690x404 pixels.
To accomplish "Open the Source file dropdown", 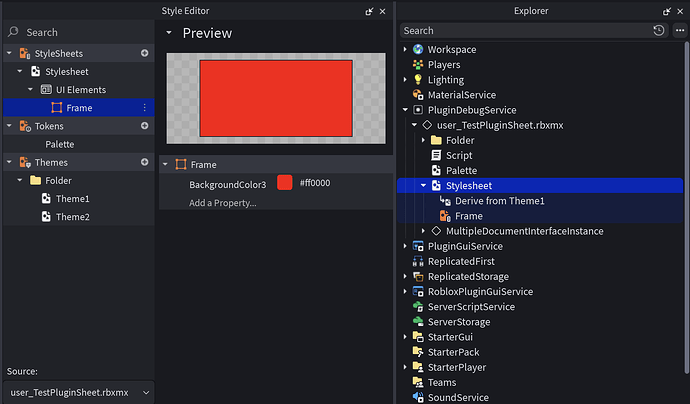I will pos(146,393).
